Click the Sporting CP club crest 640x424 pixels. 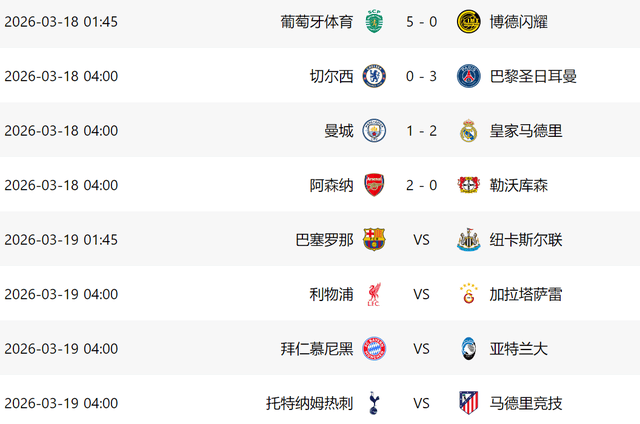click(374, 21)
